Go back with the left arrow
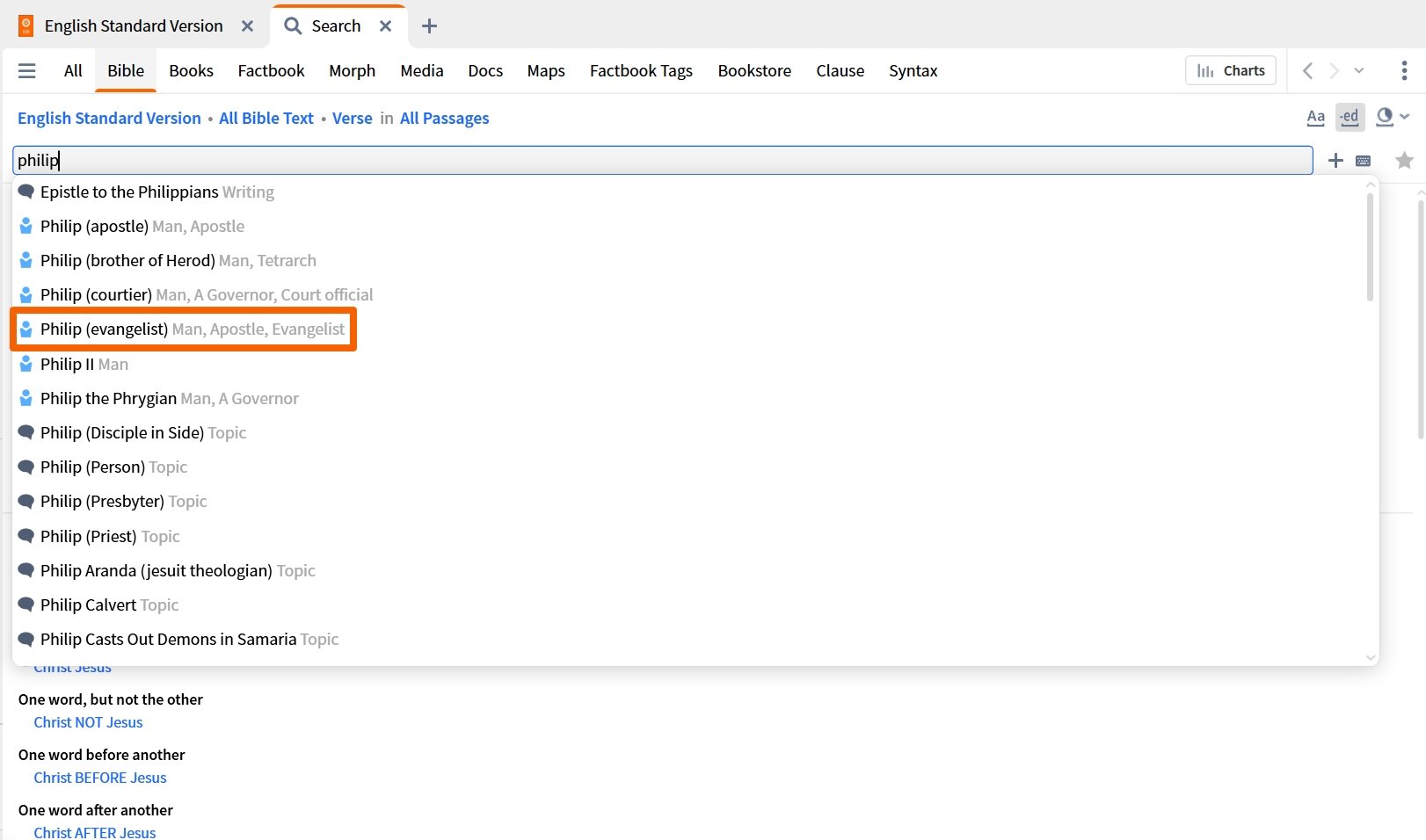This screenshot has height=840, width=1426. click(1307, 71)
